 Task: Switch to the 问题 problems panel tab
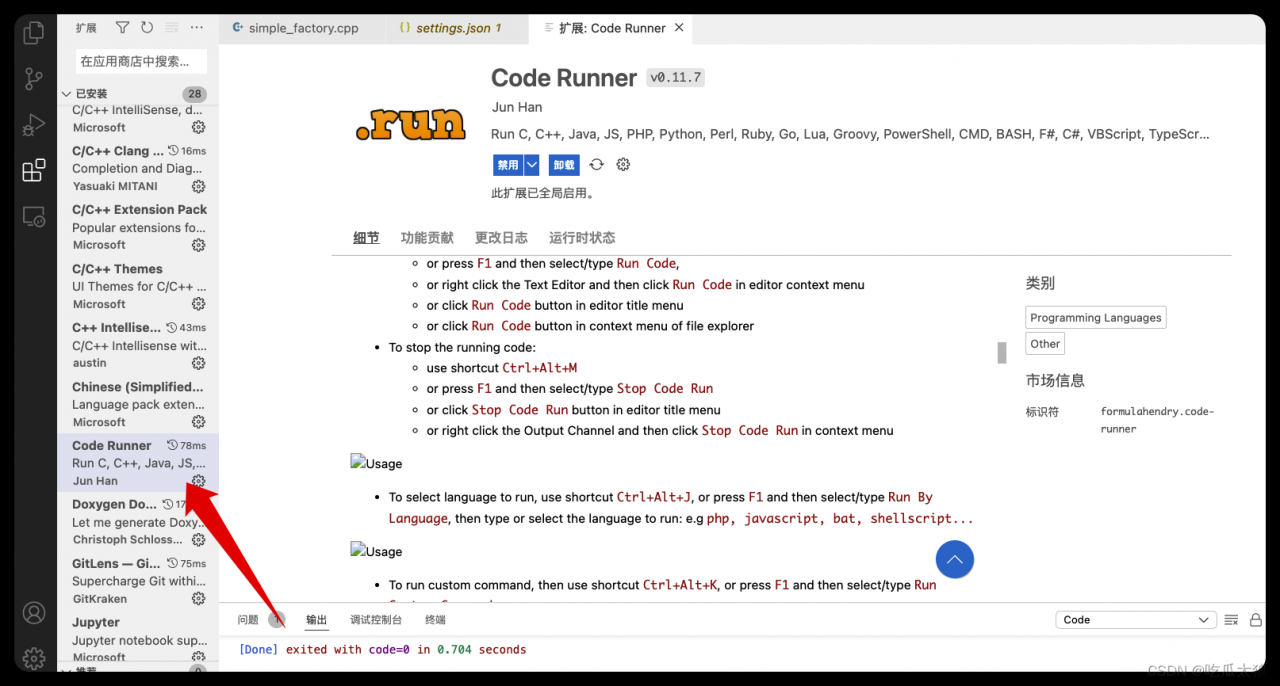coord(248,620)
